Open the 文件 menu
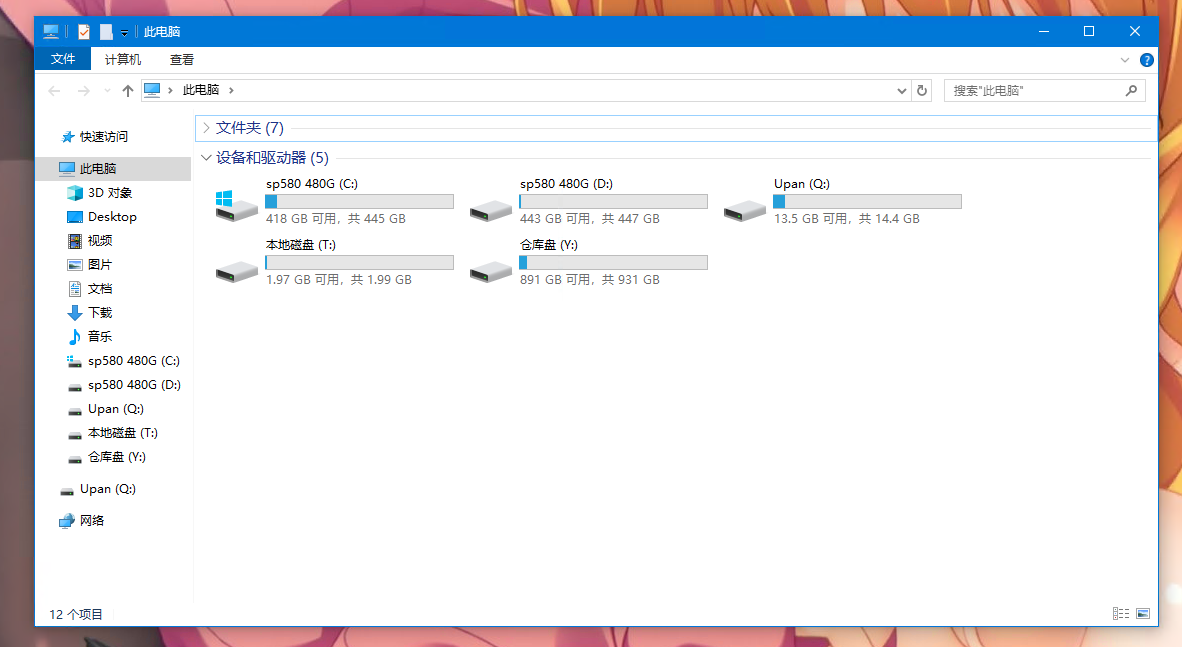 pos(63,60)
